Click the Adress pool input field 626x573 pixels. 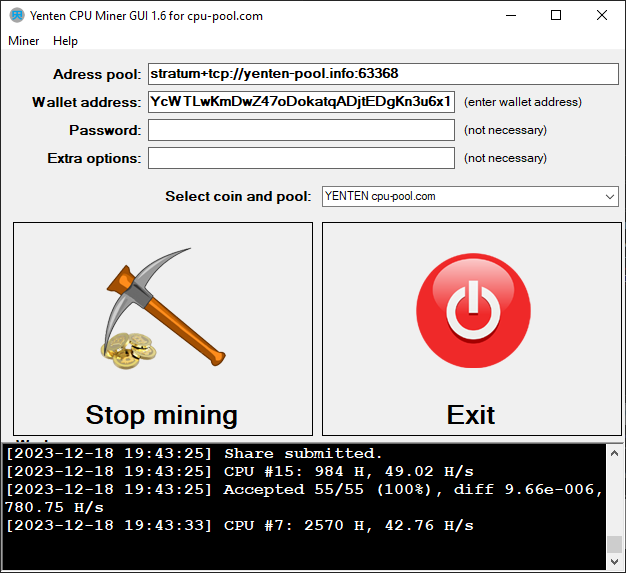(383, 74)
